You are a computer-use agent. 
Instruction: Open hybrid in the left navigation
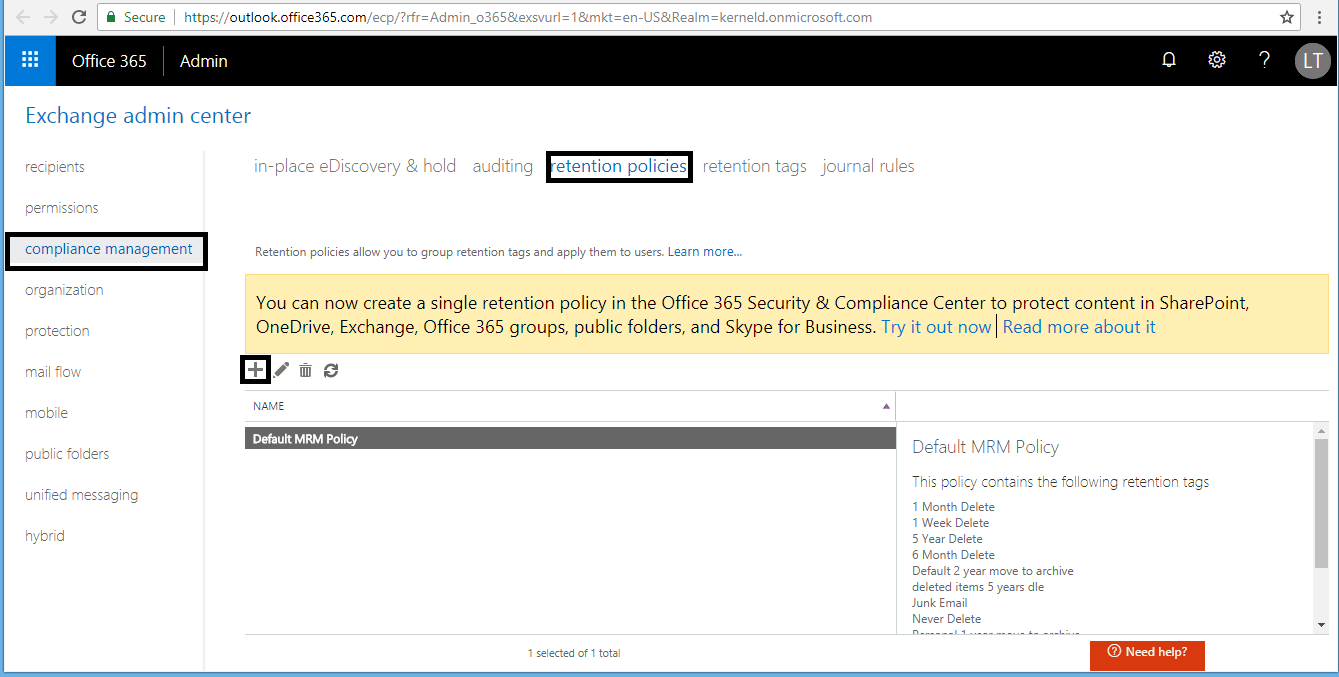[45, 536]
